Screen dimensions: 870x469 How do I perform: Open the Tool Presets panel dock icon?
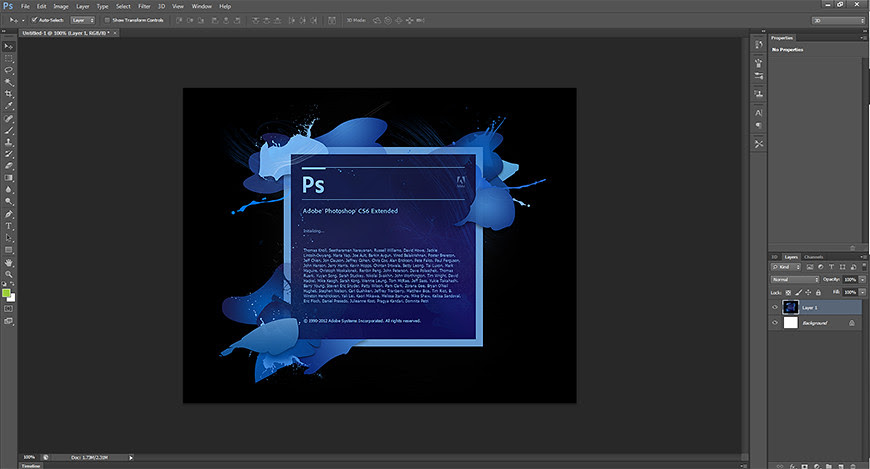pyautogui.click(x=758, y=144)
